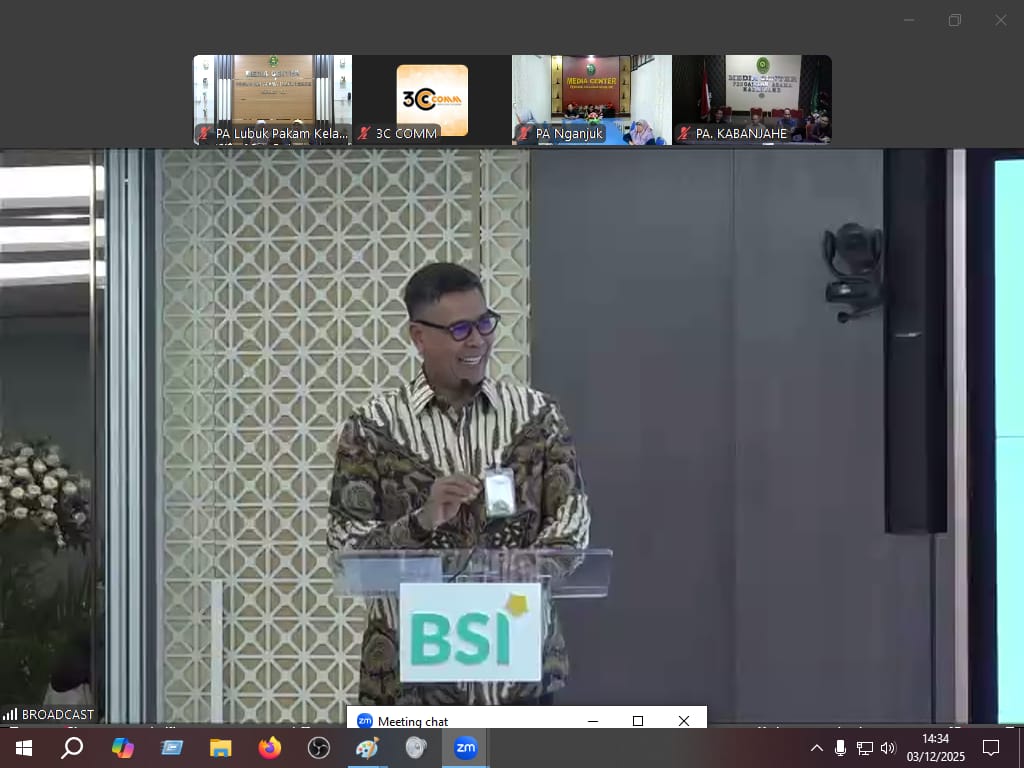Open Firefox browser from the taskbar
The width and height of the screenshot is (1024, 768).
click(x=269, y=748)
